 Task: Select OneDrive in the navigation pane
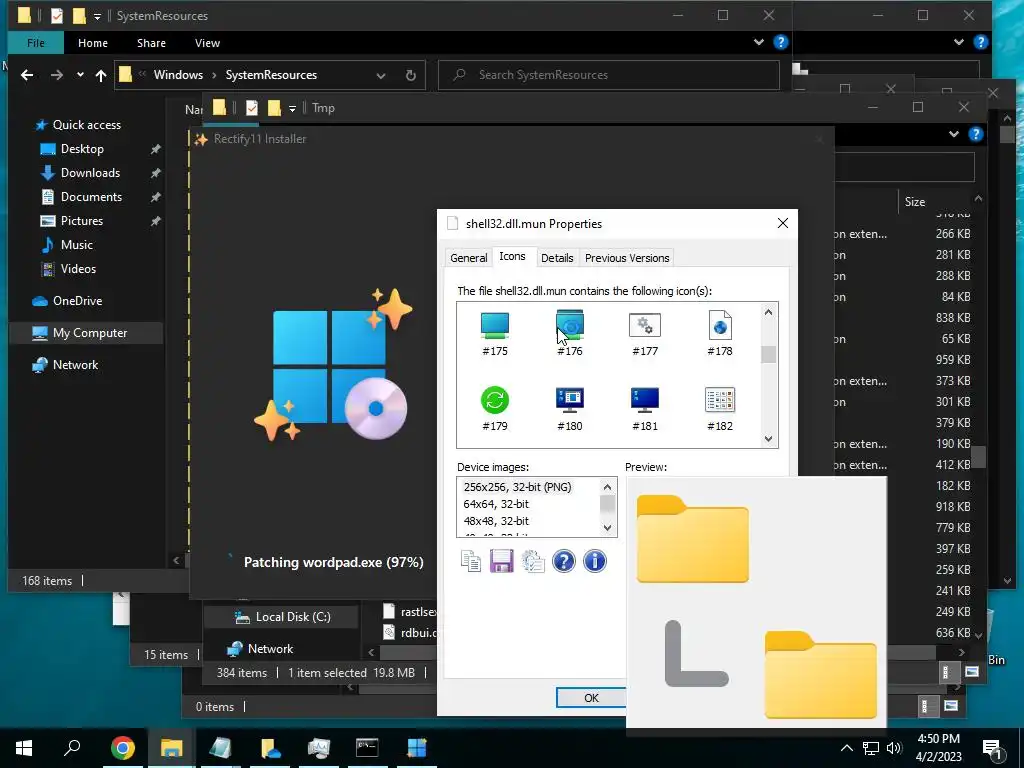pos(77,300)
